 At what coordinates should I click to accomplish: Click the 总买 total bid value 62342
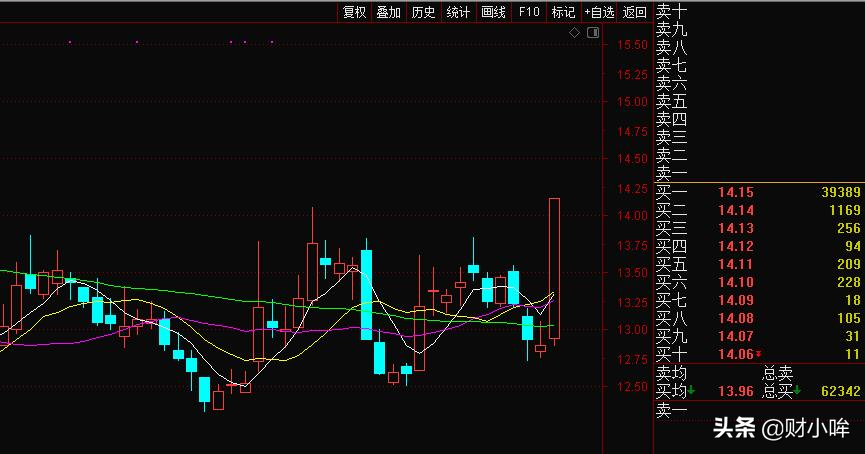[x=841, y=392]
